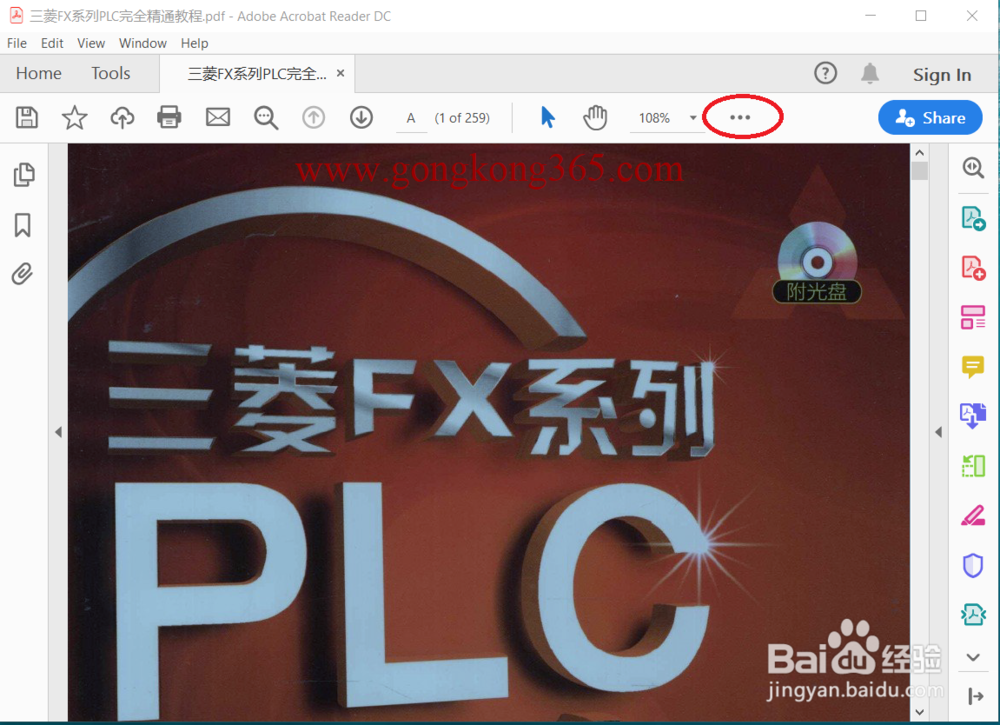Click the Save file icon
The height and width of the screenshot is (725, 1000).
pos(27,117)
